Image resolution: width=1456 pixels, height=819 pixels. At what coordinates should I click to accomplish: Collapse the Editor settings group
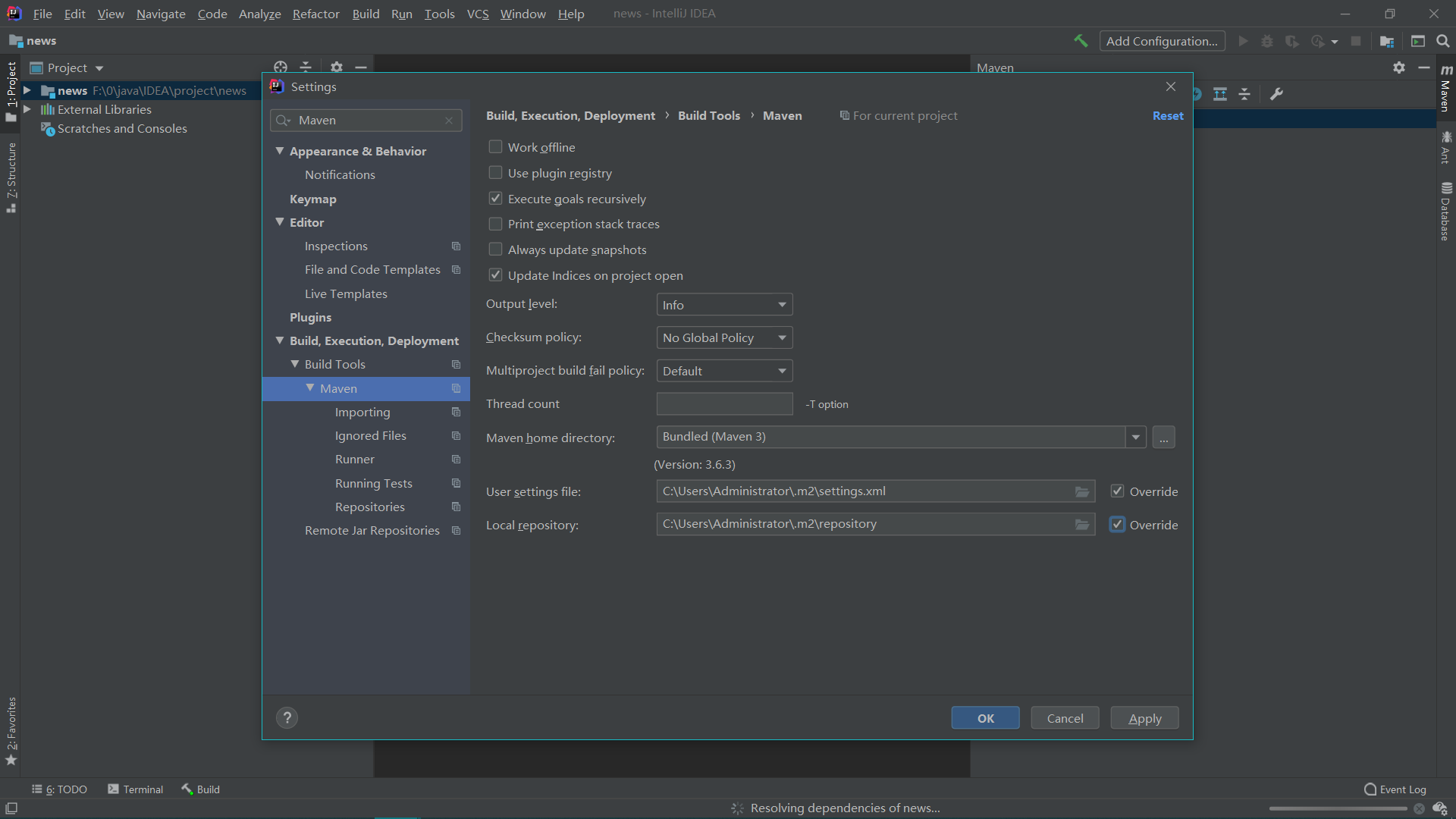click(280, 222)
